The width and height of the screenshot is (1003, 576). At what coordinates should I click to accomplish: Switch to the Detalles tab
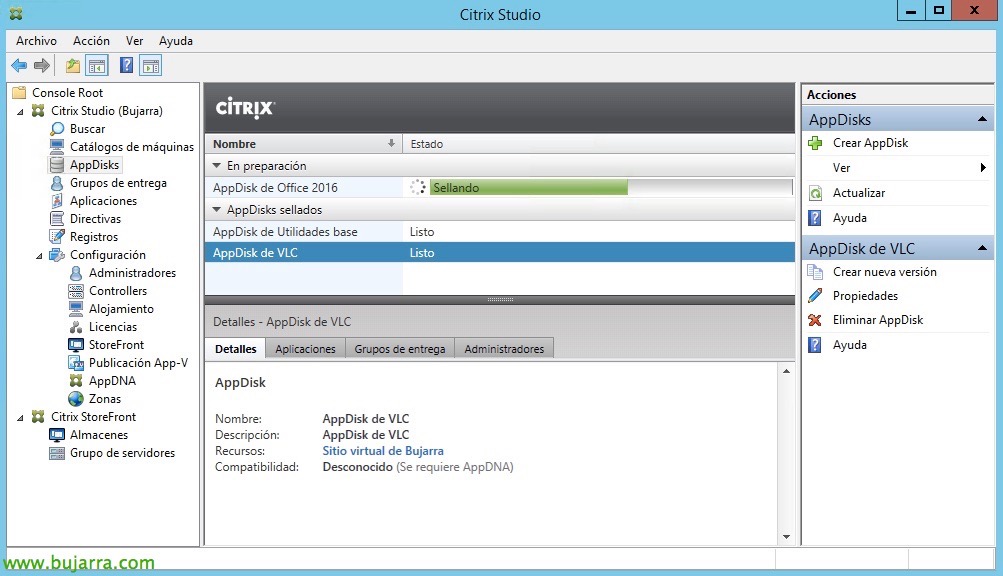(x=235, y=349)
